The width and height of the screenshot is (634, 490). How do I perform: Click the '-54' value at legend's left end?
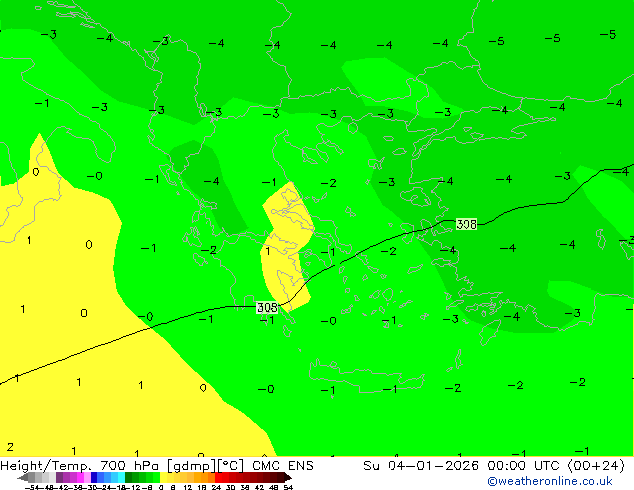pos(32,488)
